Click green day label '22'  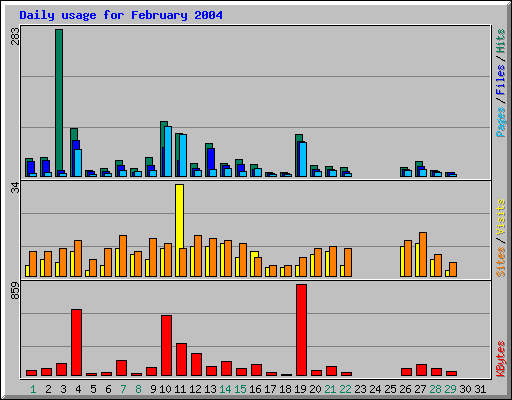(345, 389)
